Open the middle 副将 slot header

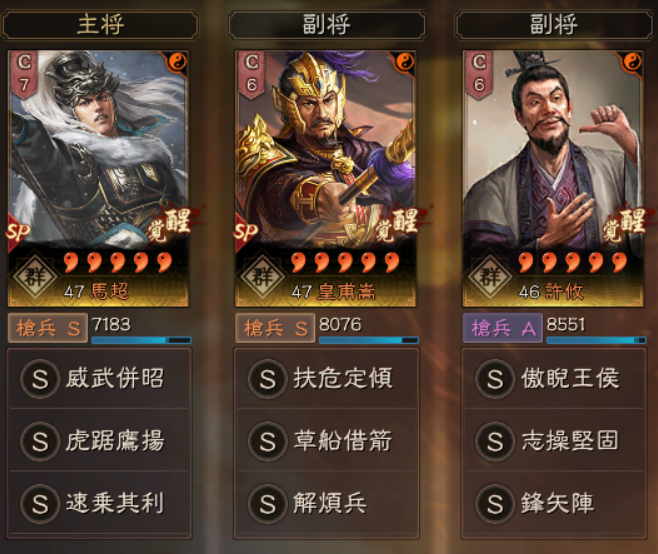(327, 25)
